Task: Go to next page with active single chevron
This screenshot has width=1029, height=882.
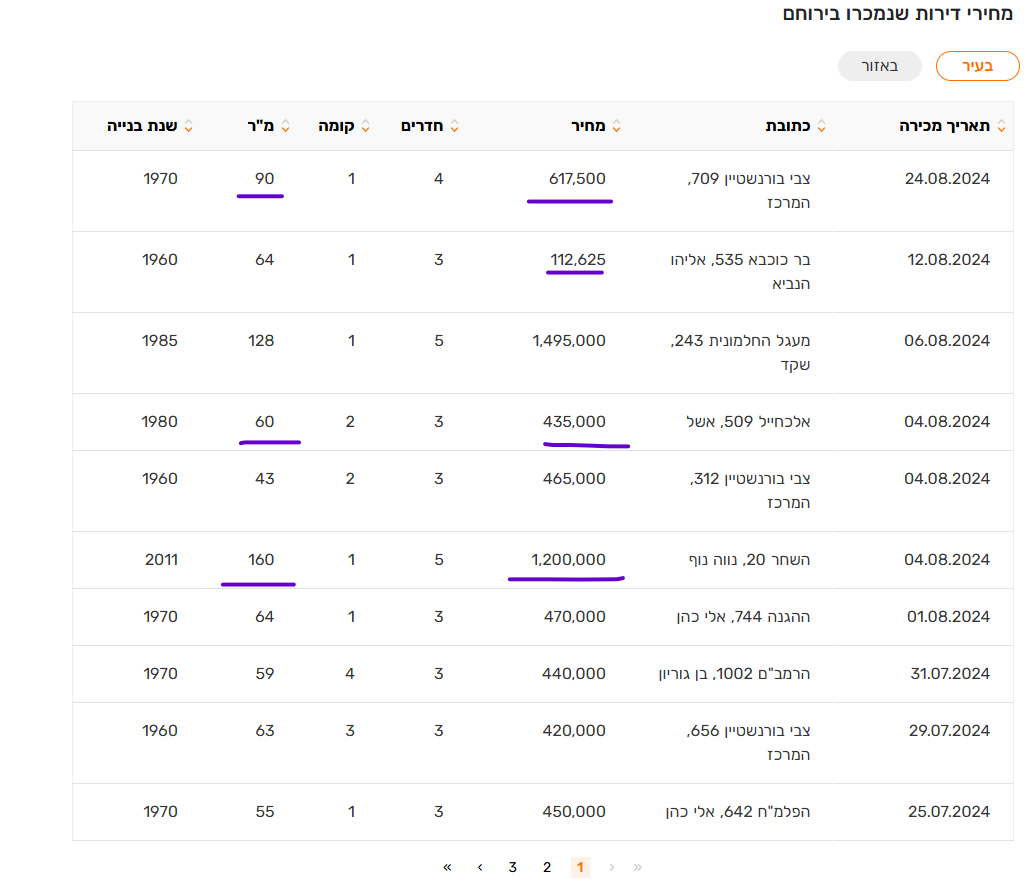Action: (480, 867)
